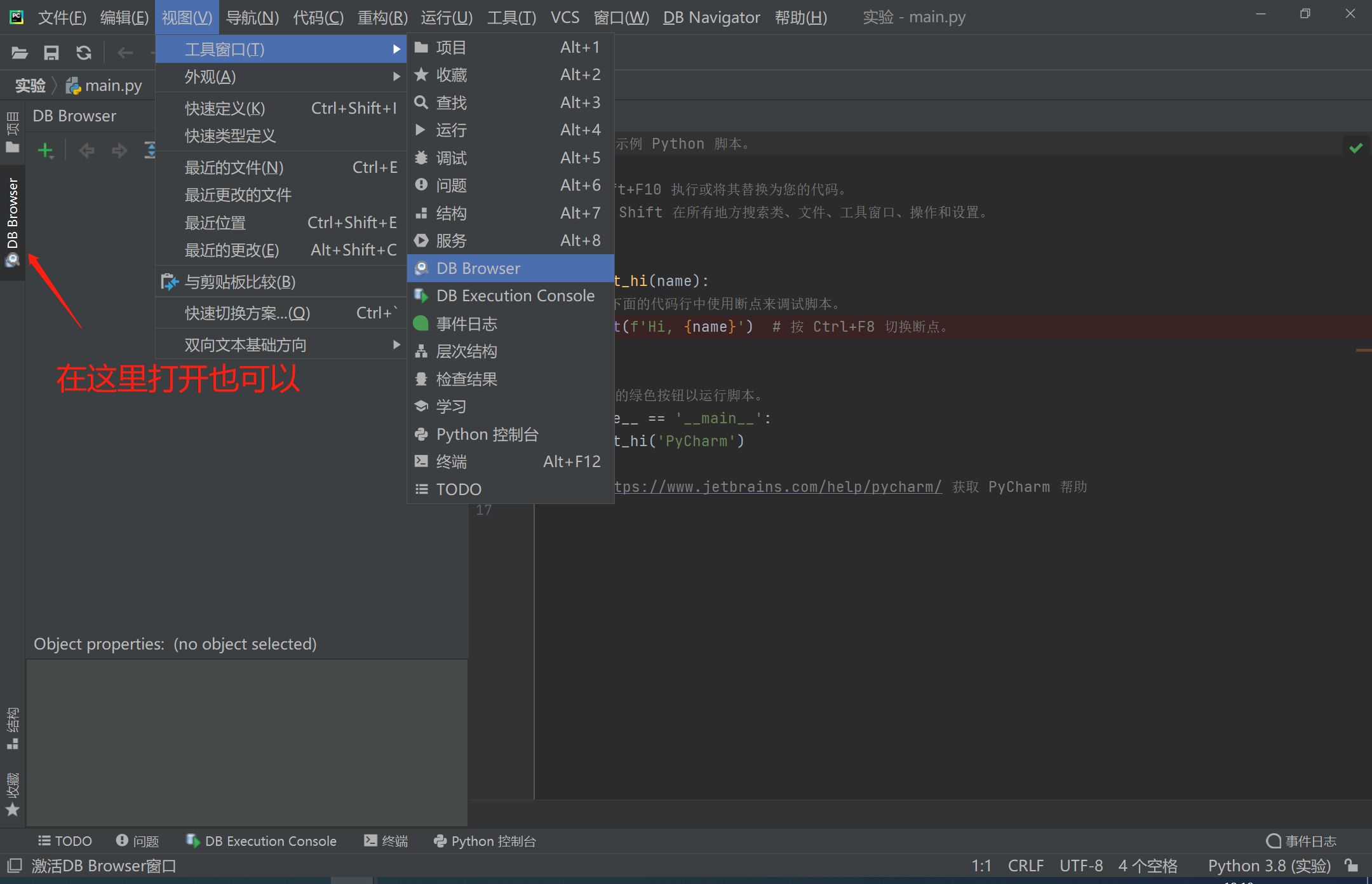Viewport: 1372px width, 884px height.
Task: Toggle the 项目 side tab
Action: pos(12,132)
